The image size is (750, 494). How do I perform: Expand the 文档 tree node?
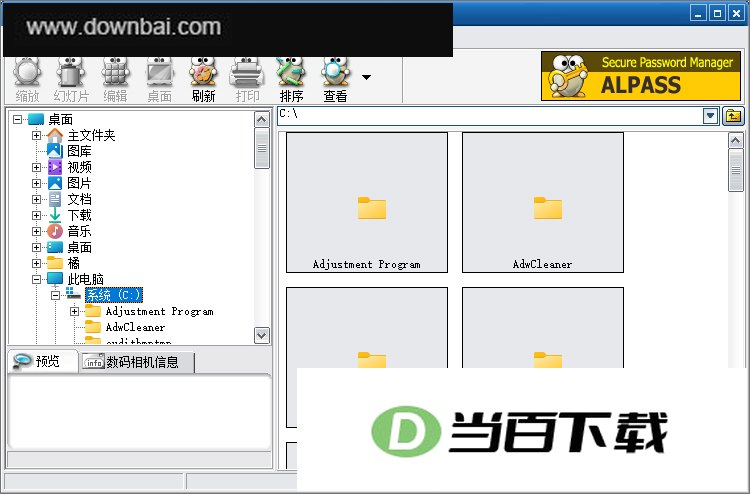[36, 199]
